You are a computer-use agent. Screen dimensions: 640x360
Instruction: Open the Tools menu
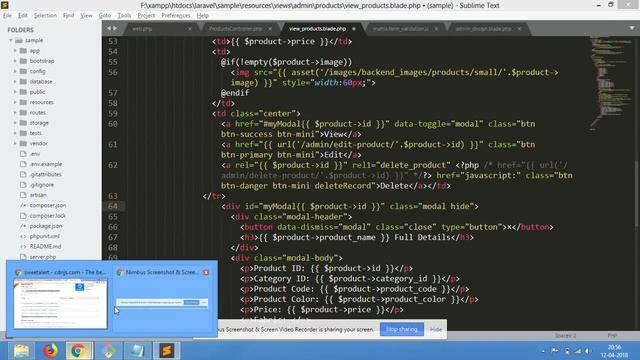point(124,16)
